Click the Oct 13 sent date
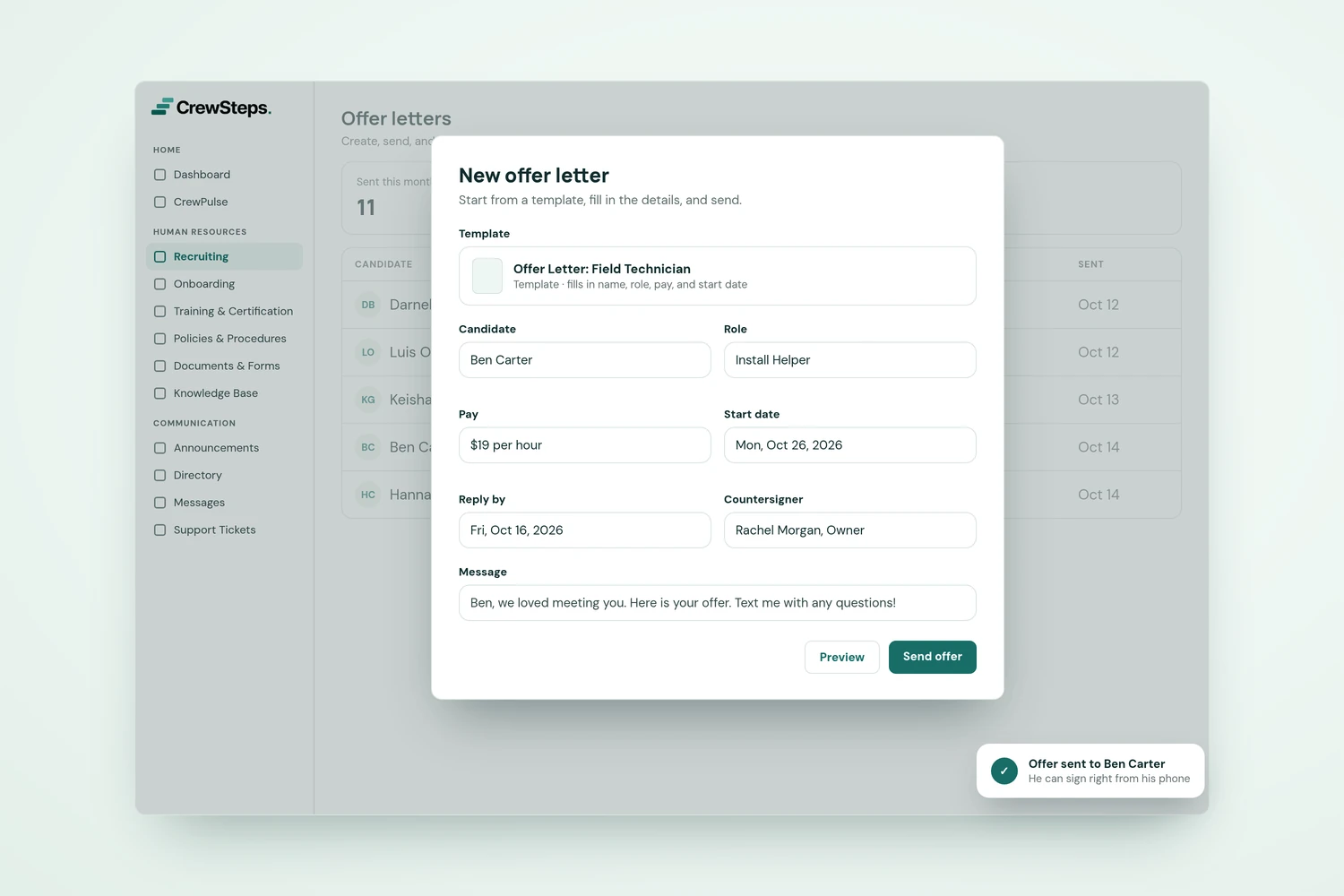This screenshot has width=1344, height=896. pos(1098,400)
